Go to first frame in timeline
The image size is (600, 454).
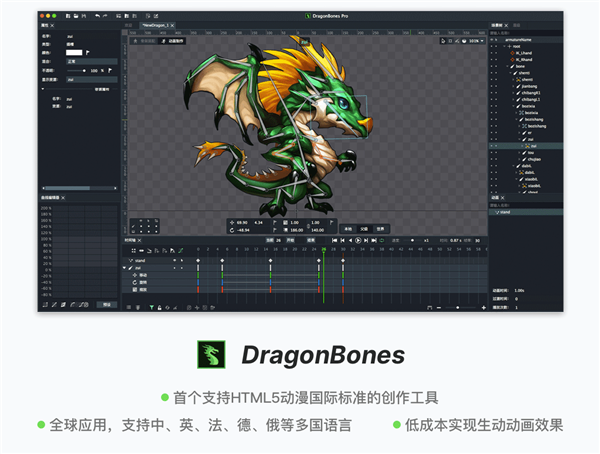(334, 240)
